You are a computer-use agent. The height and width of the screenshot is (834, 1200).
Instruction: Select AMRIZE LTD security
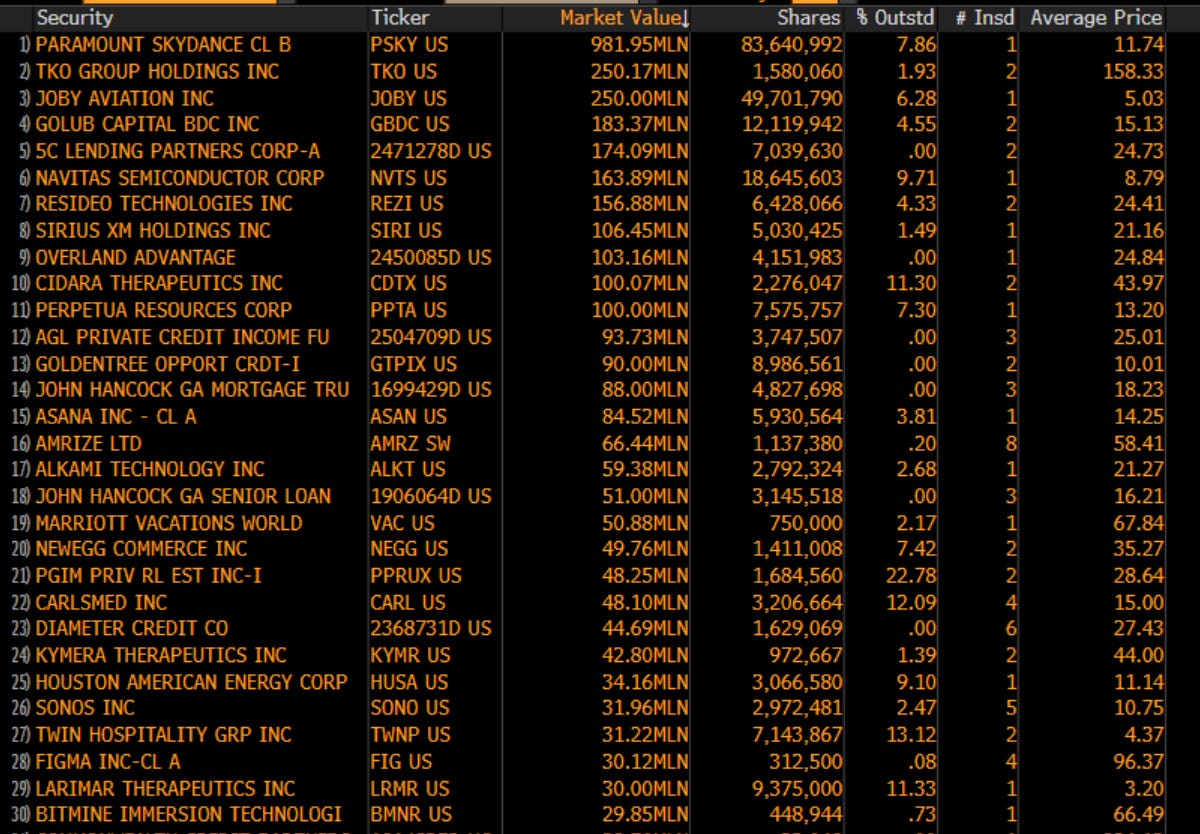click(88, 443)
